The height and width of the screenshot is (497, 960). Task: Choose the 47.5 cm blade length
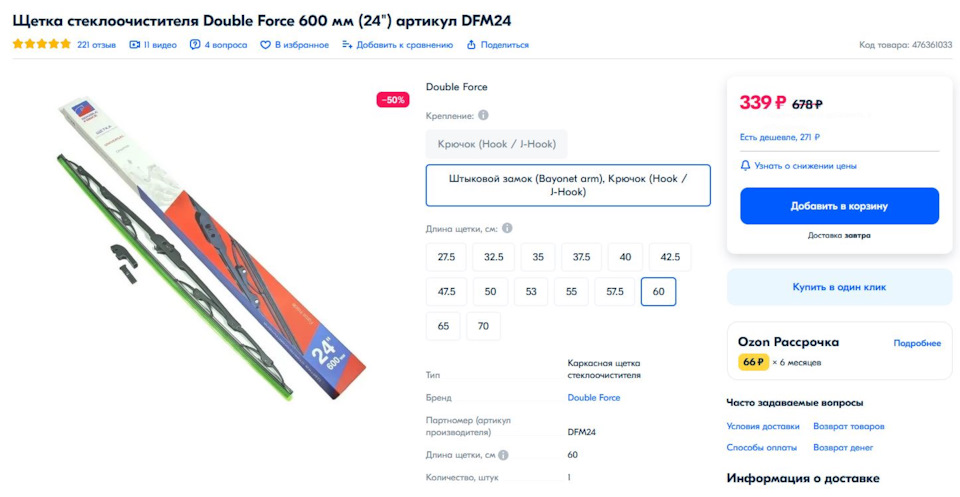[446, 291]
